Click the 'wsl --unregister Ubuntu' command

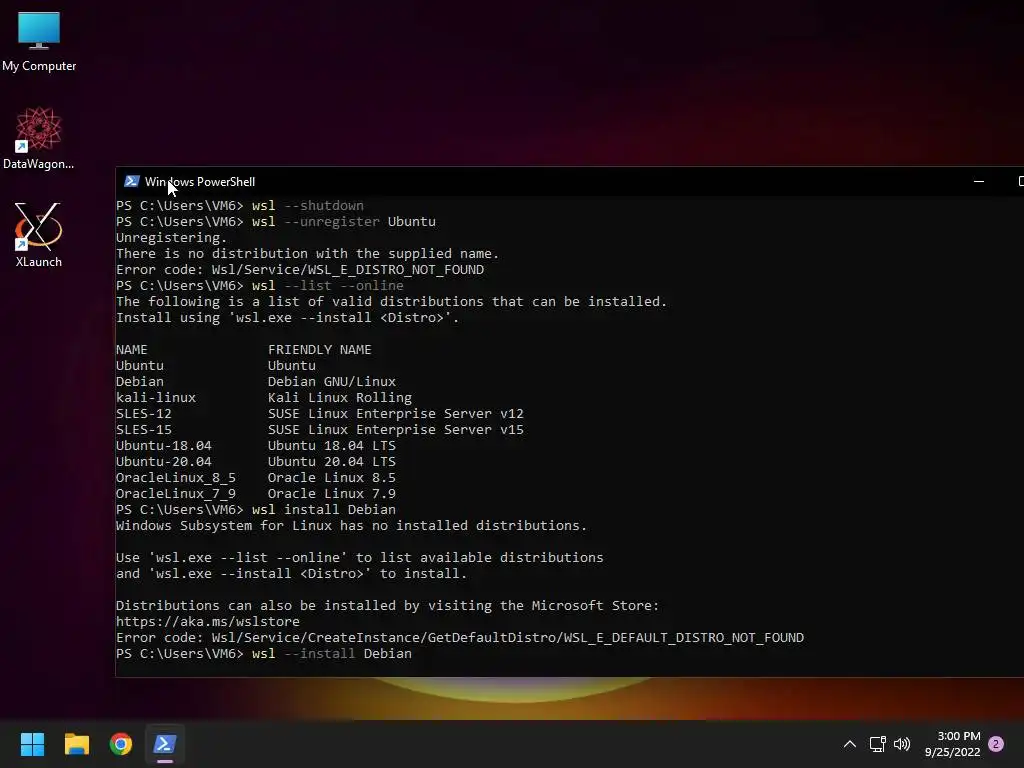coord(276,221)
